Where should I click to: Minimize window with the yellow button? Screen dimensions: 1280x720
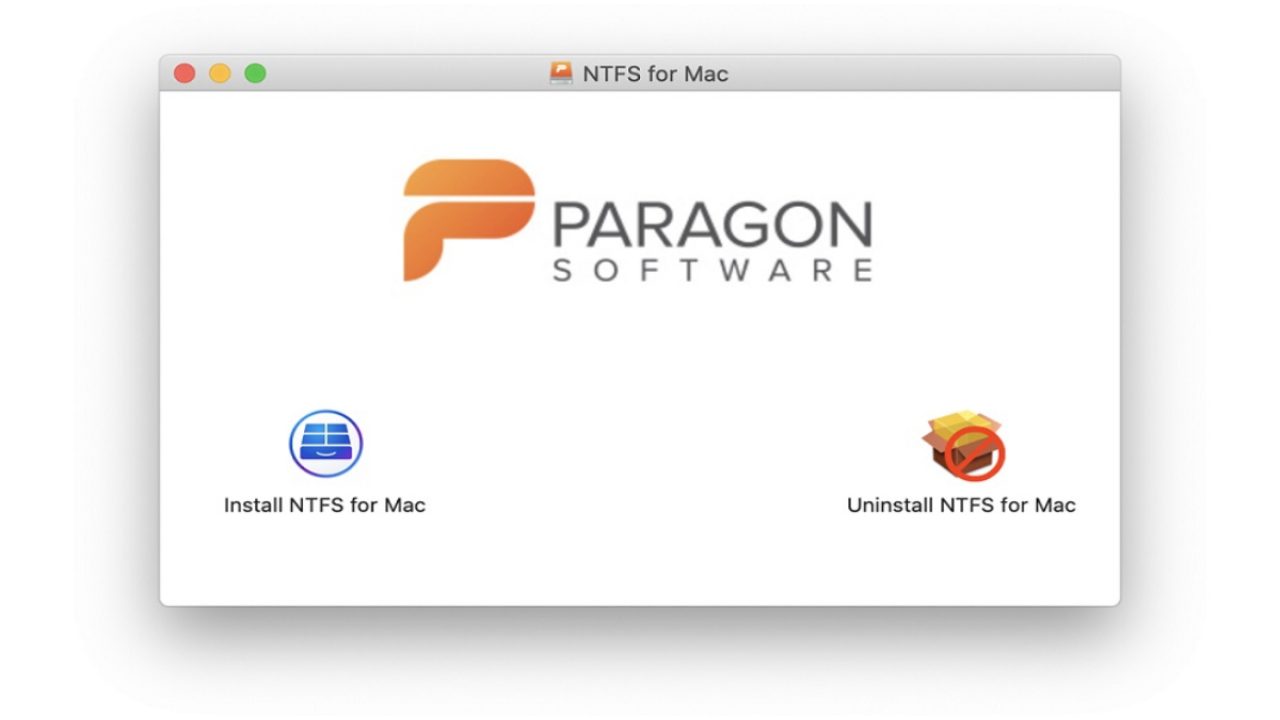219,73
